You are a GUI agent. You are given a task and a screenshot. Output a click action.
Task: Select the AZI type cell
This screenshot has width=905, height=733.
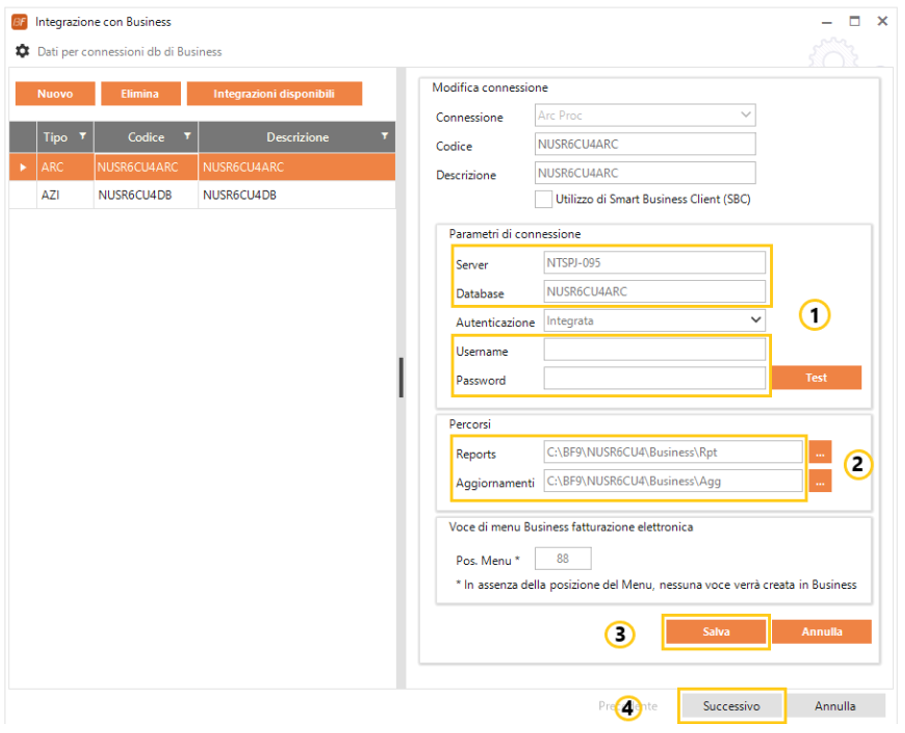tap(65, 195)
